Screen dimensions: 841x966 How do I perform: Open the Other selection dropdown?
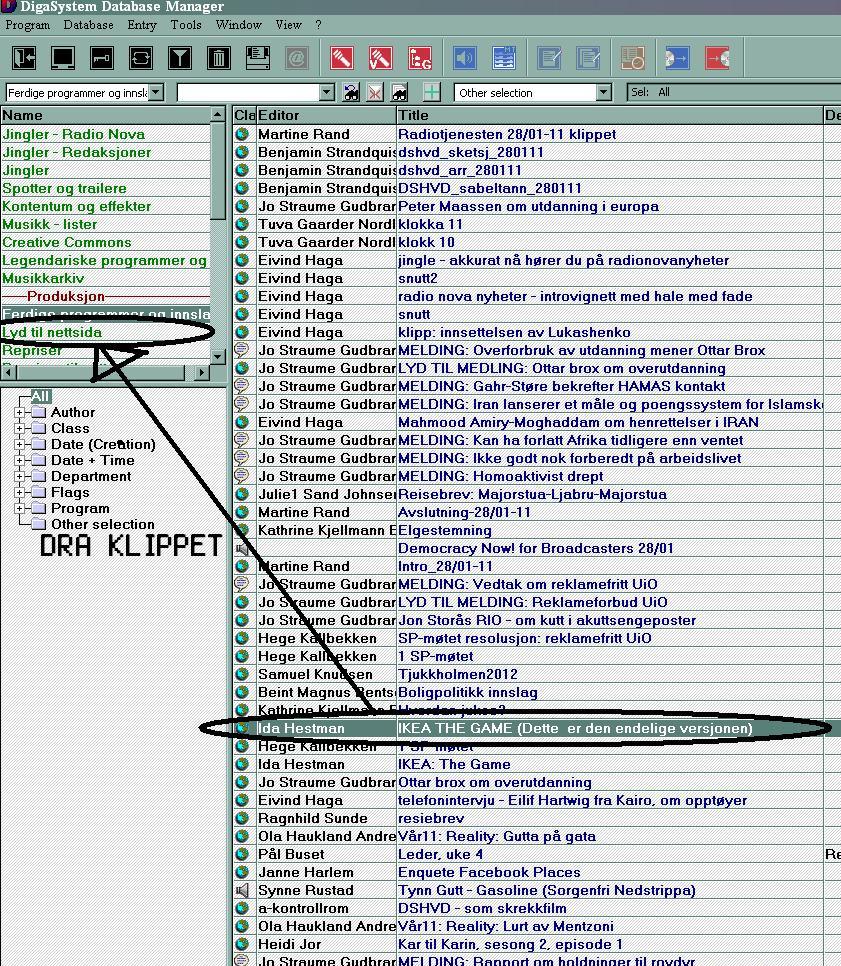click(604, 93)
